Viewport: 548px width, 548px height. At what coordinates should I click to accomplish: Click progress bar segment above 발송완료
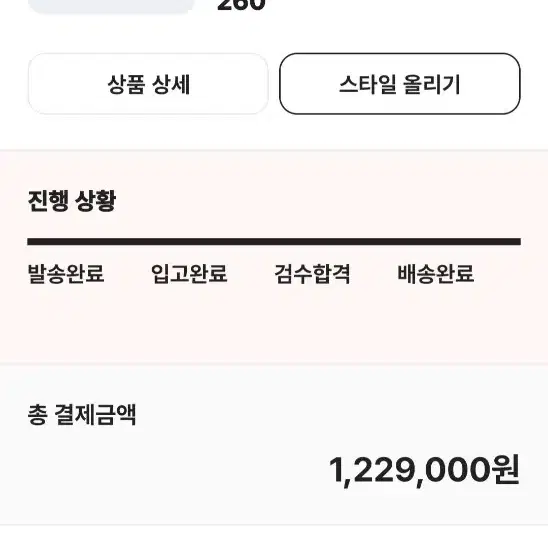tap(89, 242)
